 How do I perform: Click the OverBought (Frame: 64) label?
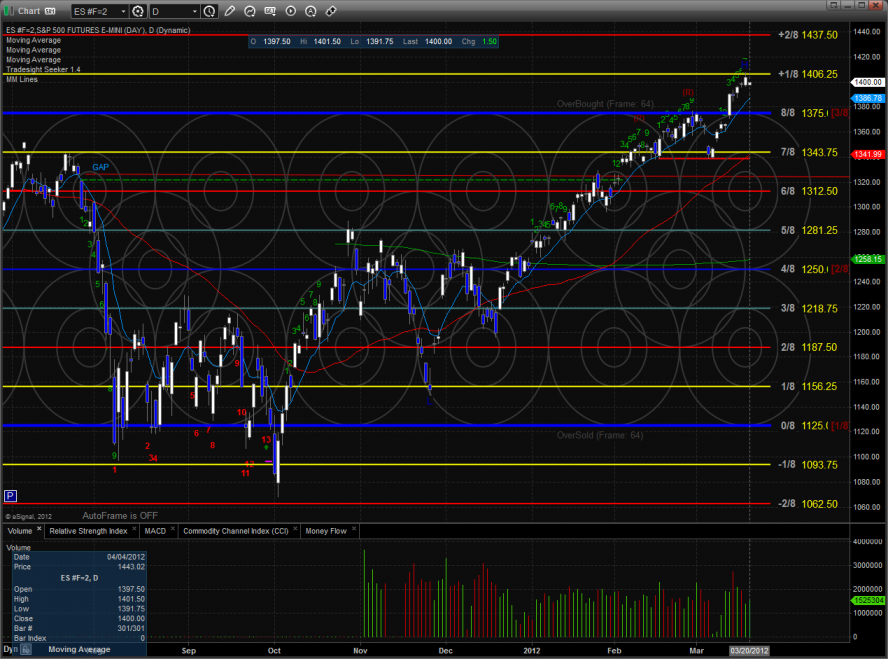click(605, 104)
